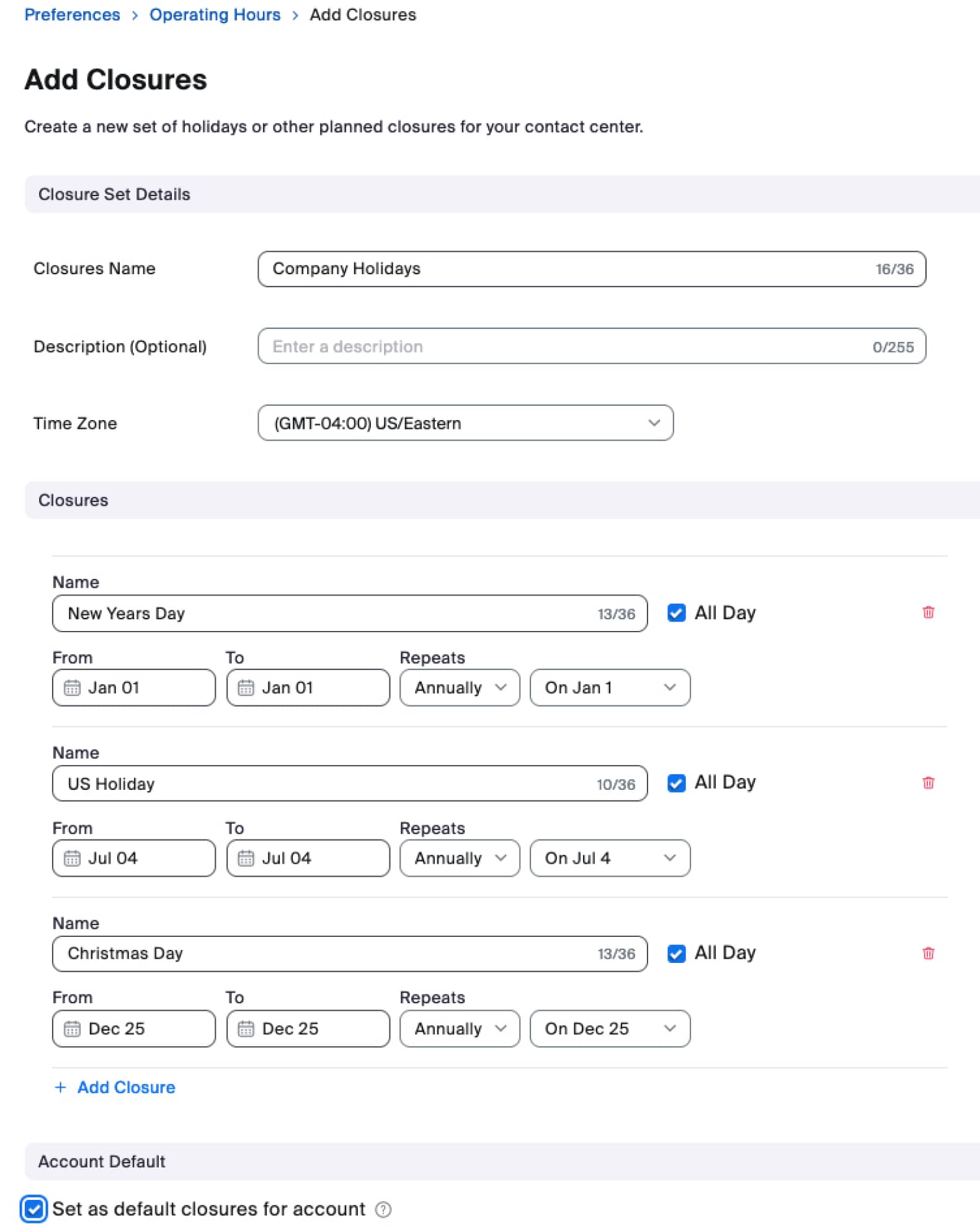Toggle All Day checkbox for Christmas Day
The height and width of the screenshot is (1226, 980).
point(676,953)
